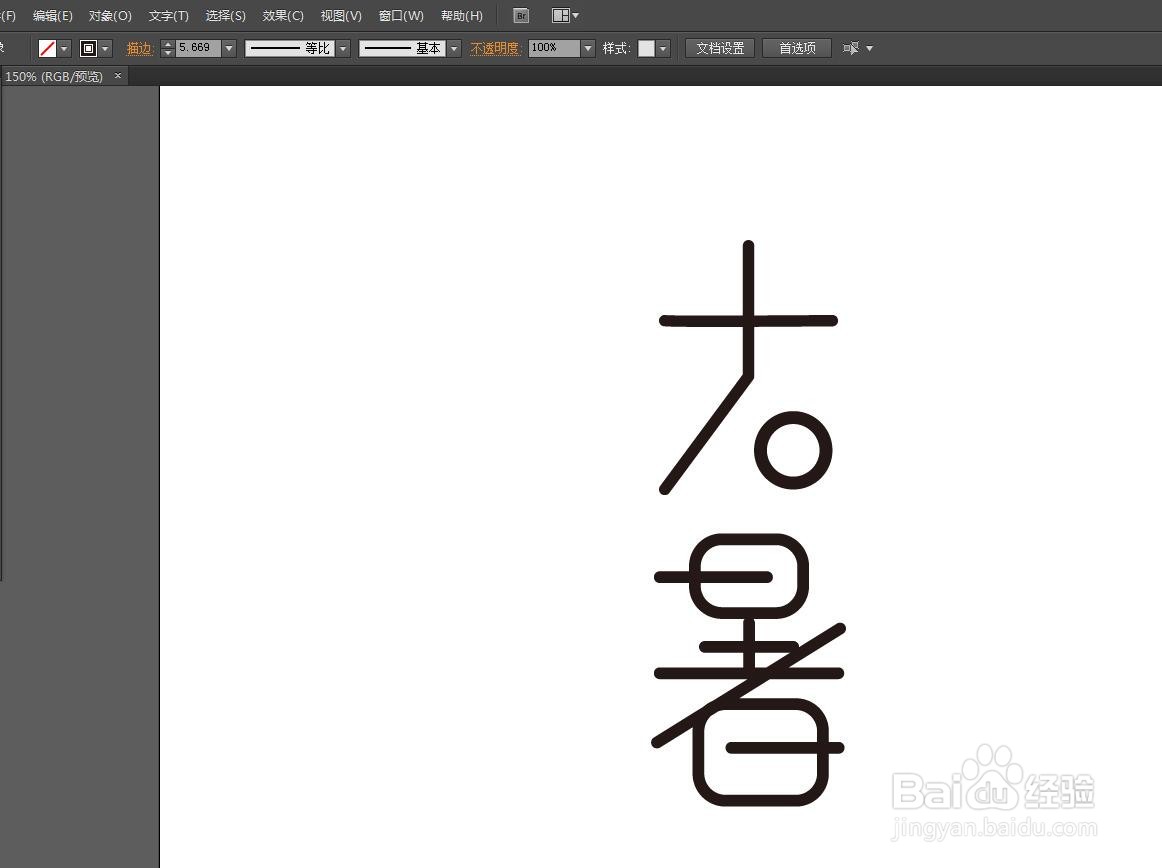Image resolution: width=1162 pixels, height=868 pixels.
Task: Click the rounded rectangle top of 暑 character
Action: [749, 576]
